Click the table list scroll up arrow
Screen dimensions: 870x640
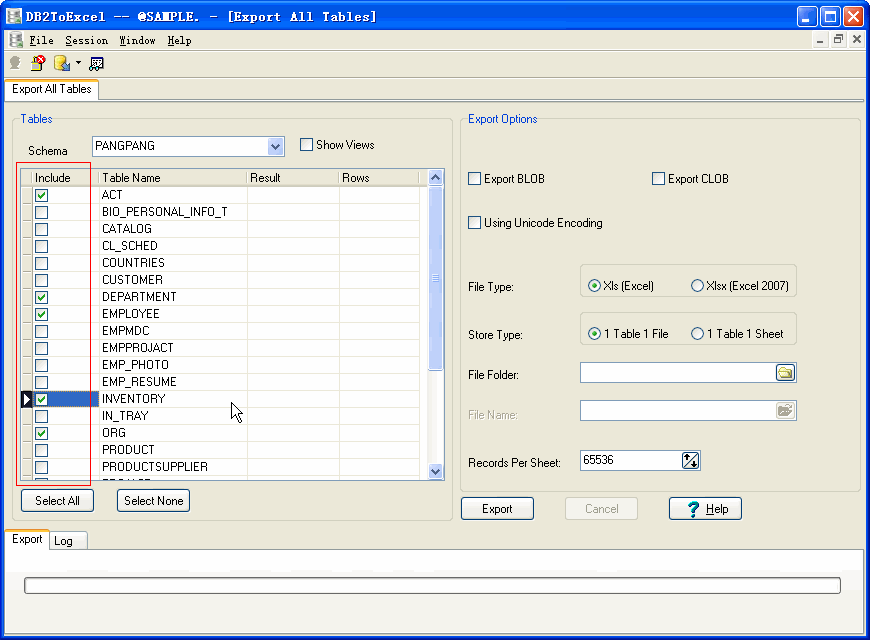point(436,178)
